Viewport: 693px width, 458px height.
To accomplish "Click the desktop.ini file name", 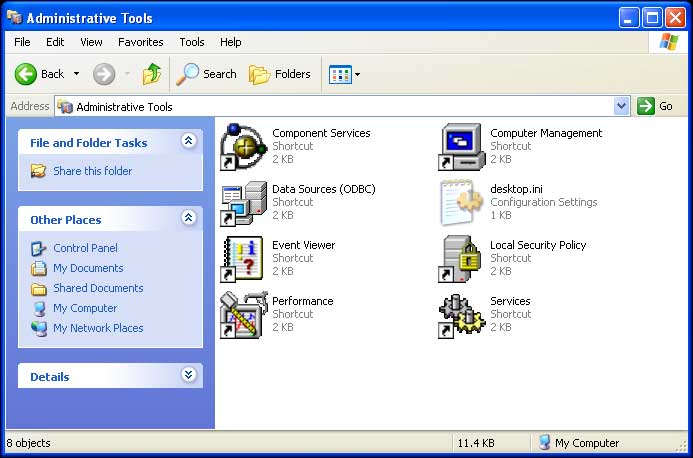I will (516, 189).
